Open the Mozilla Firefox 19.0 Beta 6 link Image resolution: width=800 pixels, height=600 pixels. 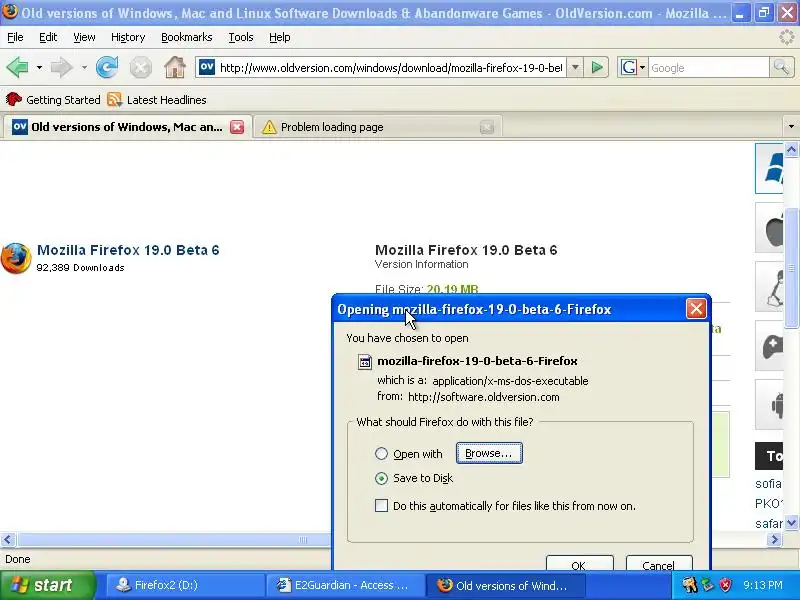coord(128,250)
